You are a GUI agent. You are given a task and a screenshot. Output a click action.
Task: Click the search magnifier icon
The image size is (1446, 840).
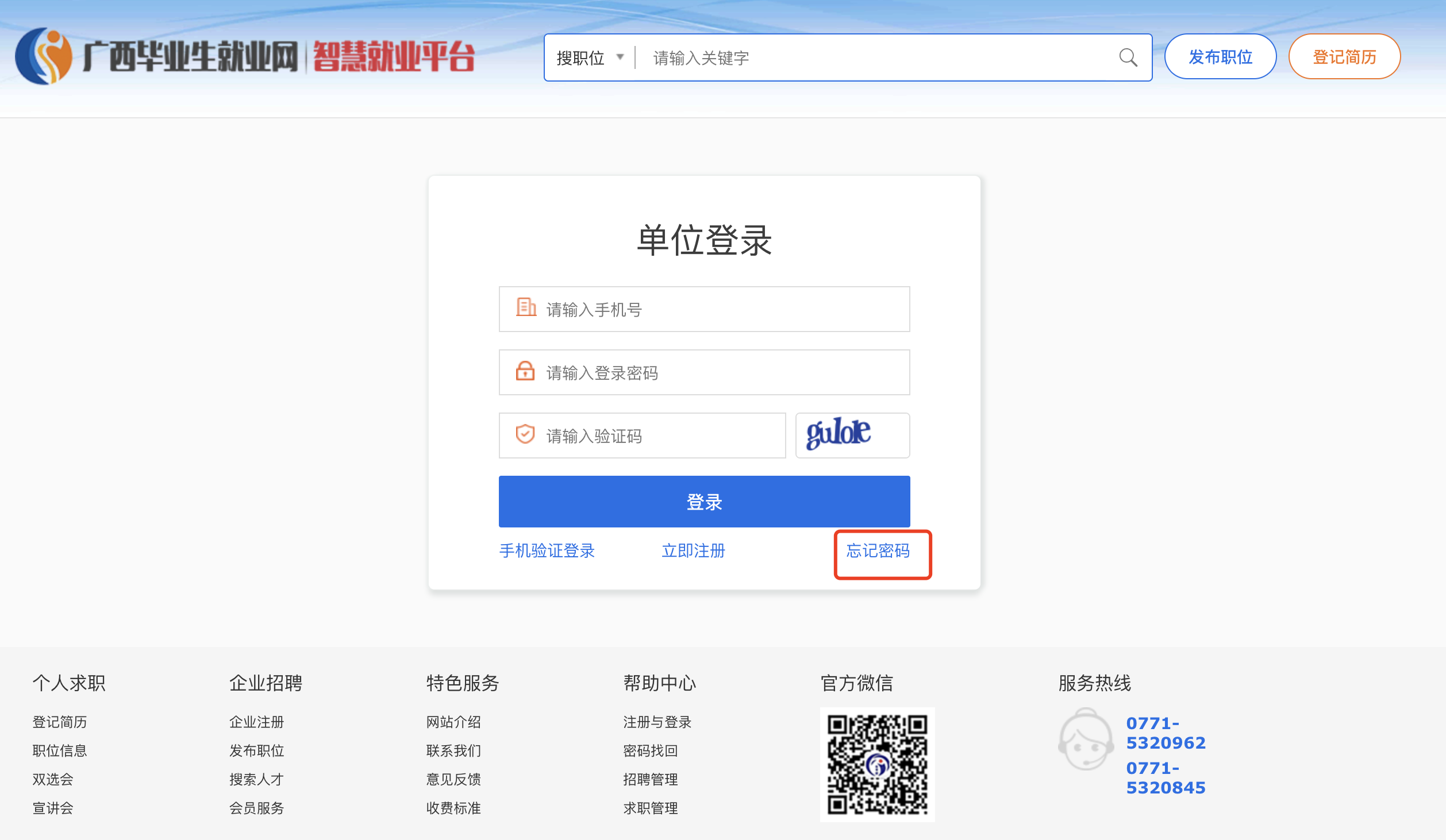pyautogui.click(x=1128, y=57)
